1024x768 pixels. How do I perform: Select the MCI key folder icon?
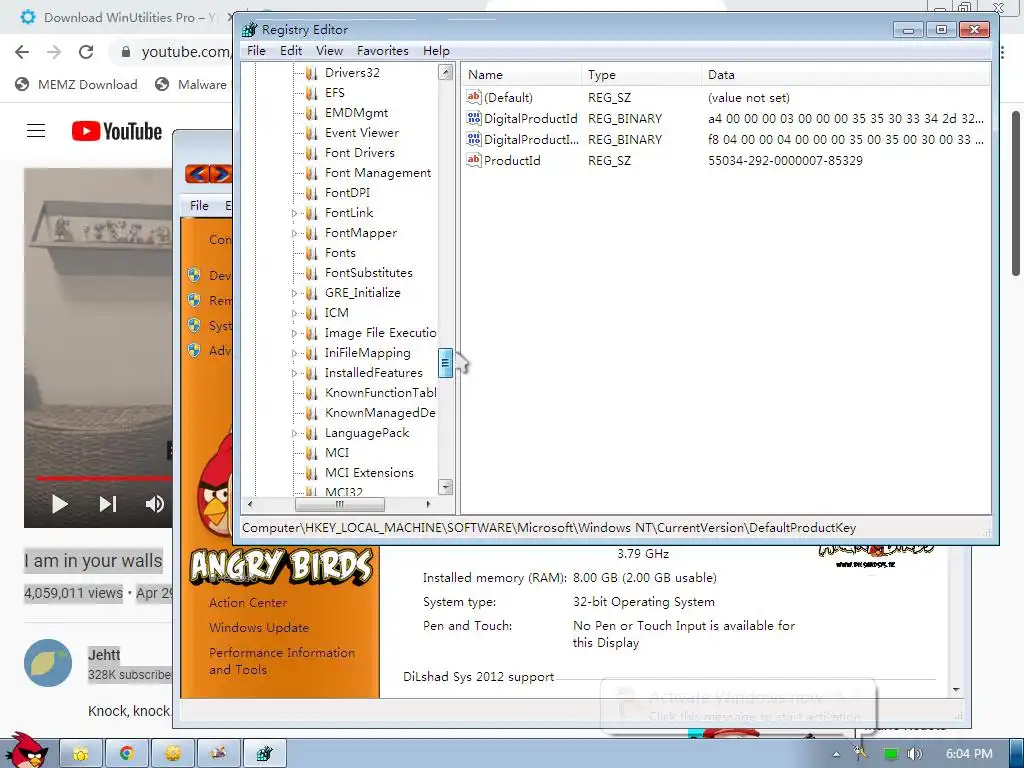click(x=312, y=453)
